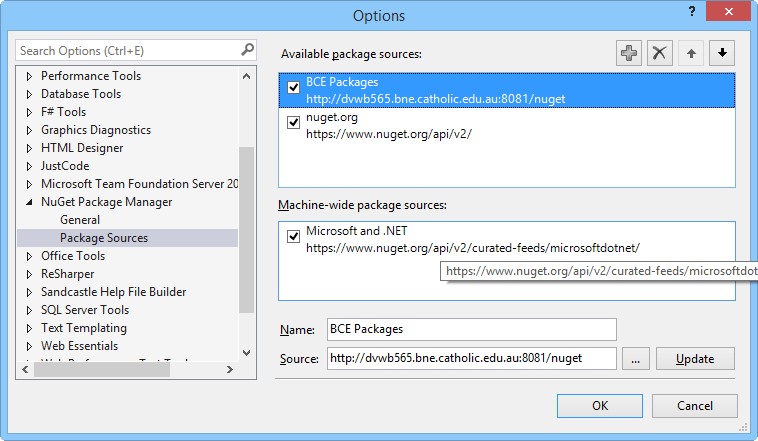The image size is (758, 441).
Task: Click the browse ellipsis button
Action: click(x=635, y=358)
